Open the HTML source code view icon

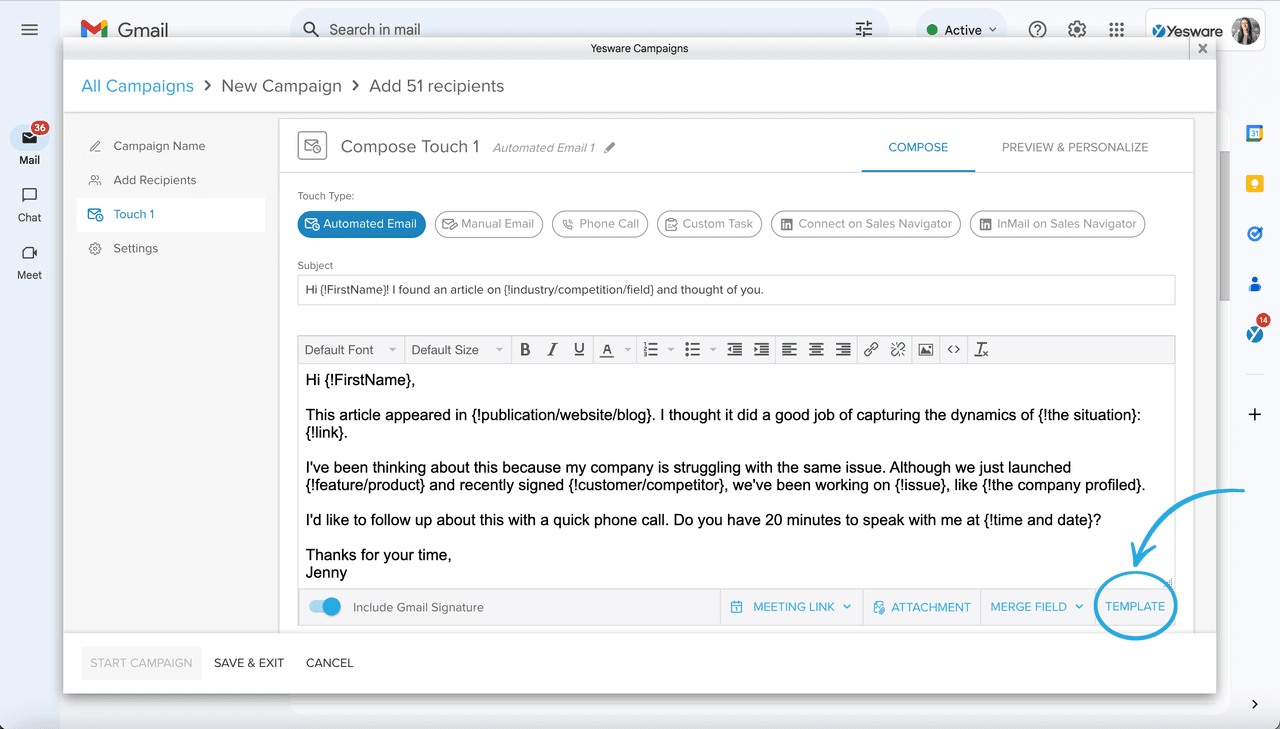(954, 350)
